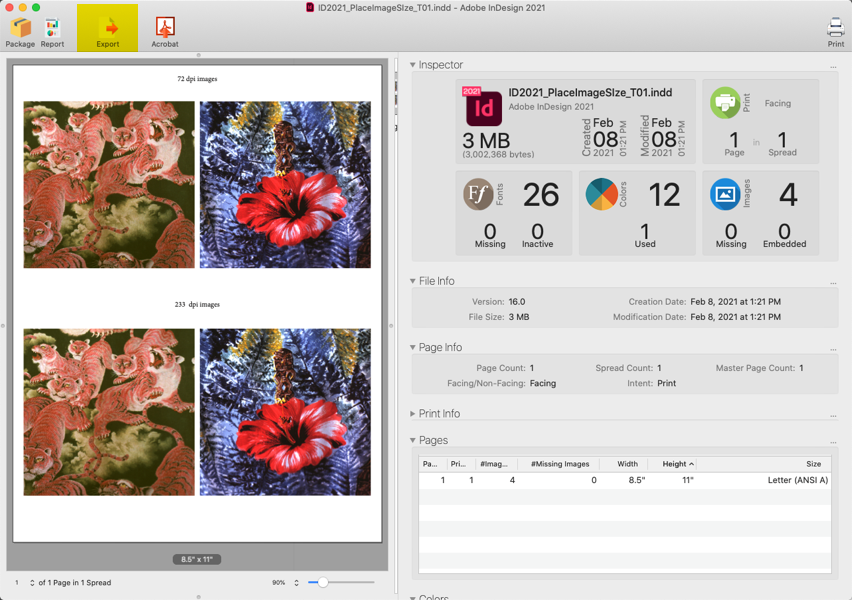Image resolution: width=852 pixels, height=600 pixels.
Task: Click the 90% zoom stepper
Action: pyautogui.click(x=296, y=583)
